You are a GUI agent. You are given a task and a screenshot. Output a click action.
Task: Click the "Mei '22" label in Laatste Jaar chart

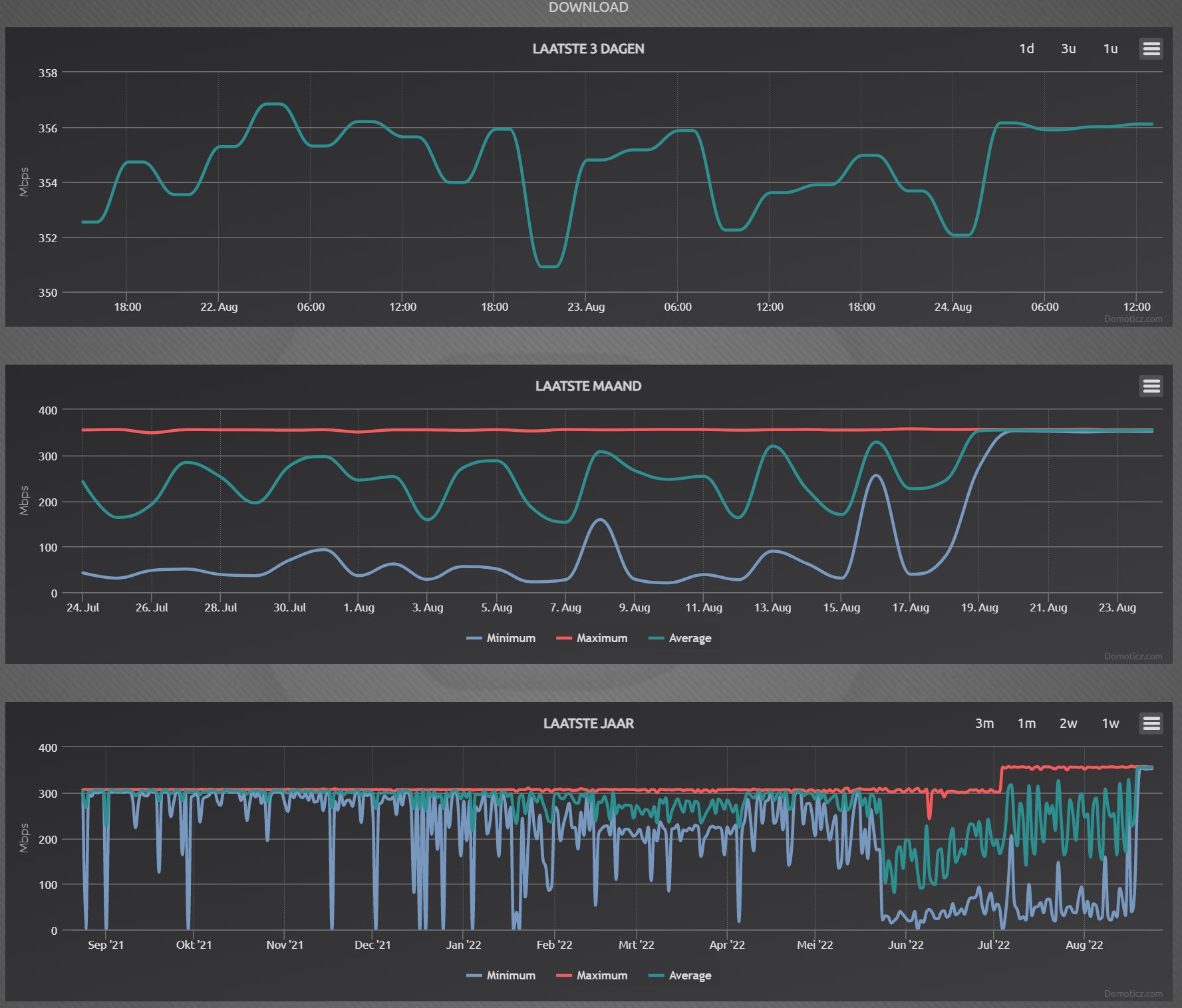click(x=815, y=945)
